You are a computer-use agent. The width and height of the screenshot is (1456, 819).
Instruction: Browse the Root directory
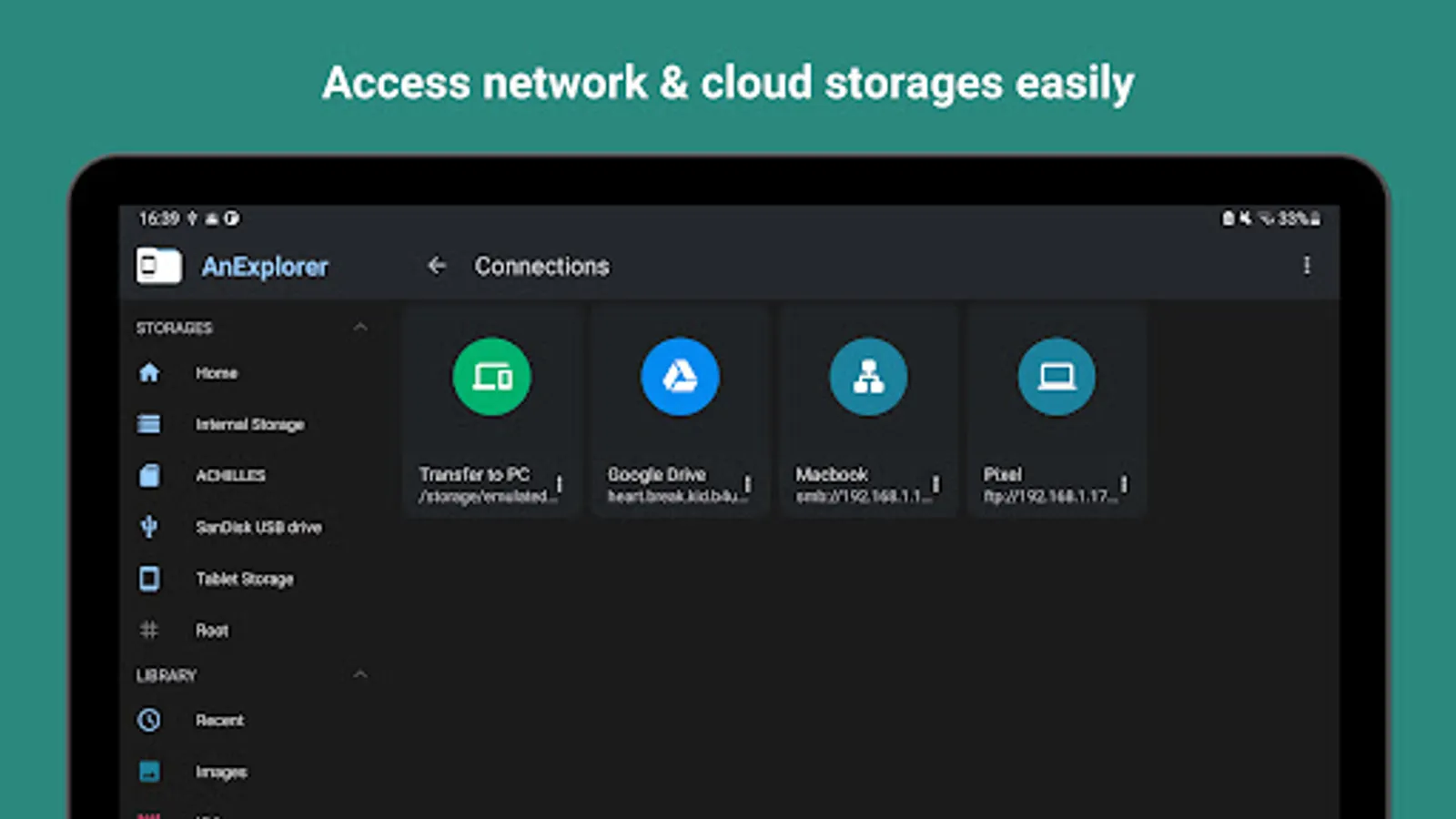coord(212,631)
